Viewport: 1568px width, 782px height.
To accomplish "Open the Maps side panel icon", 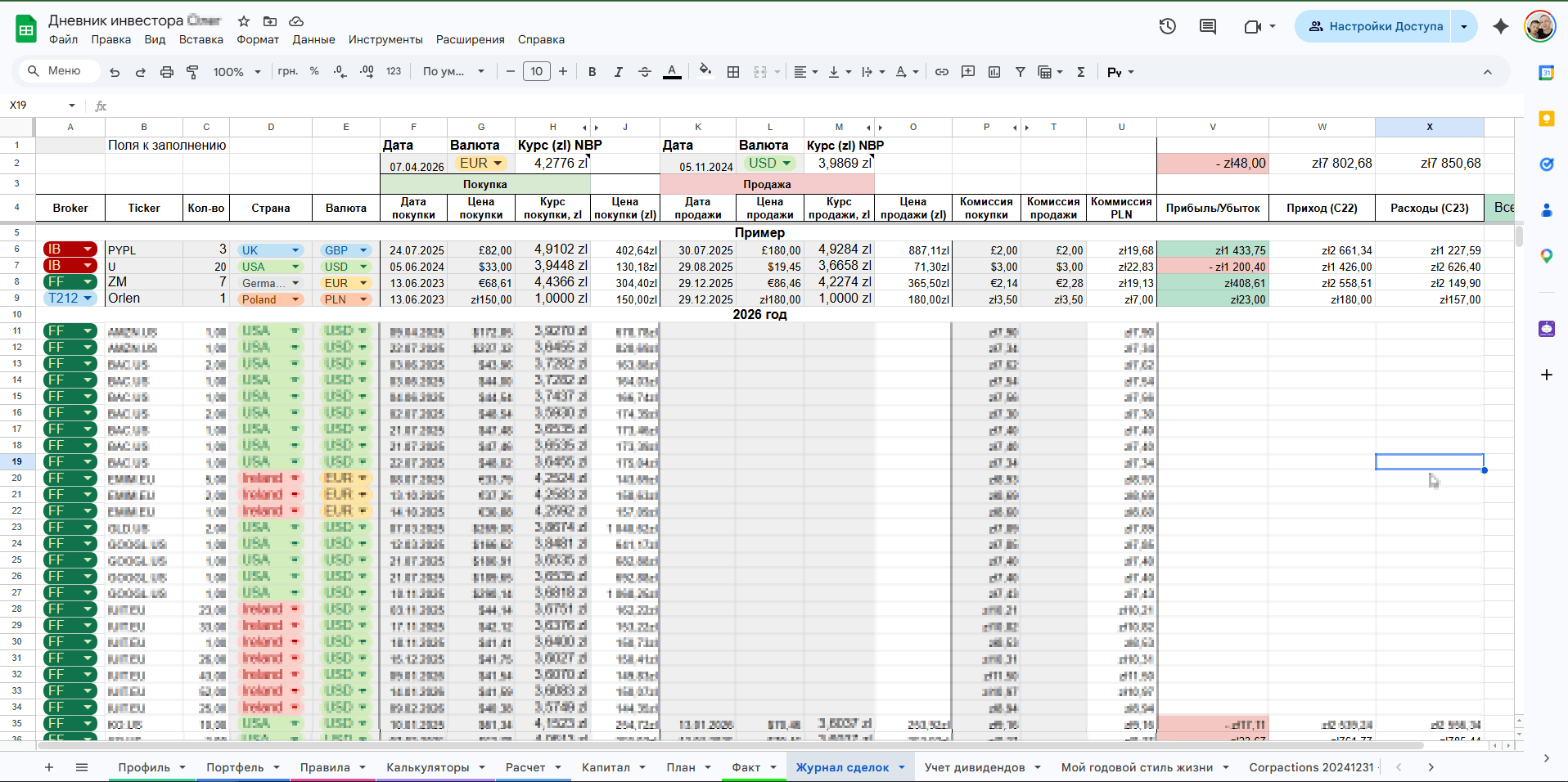I will [1547, 256].
